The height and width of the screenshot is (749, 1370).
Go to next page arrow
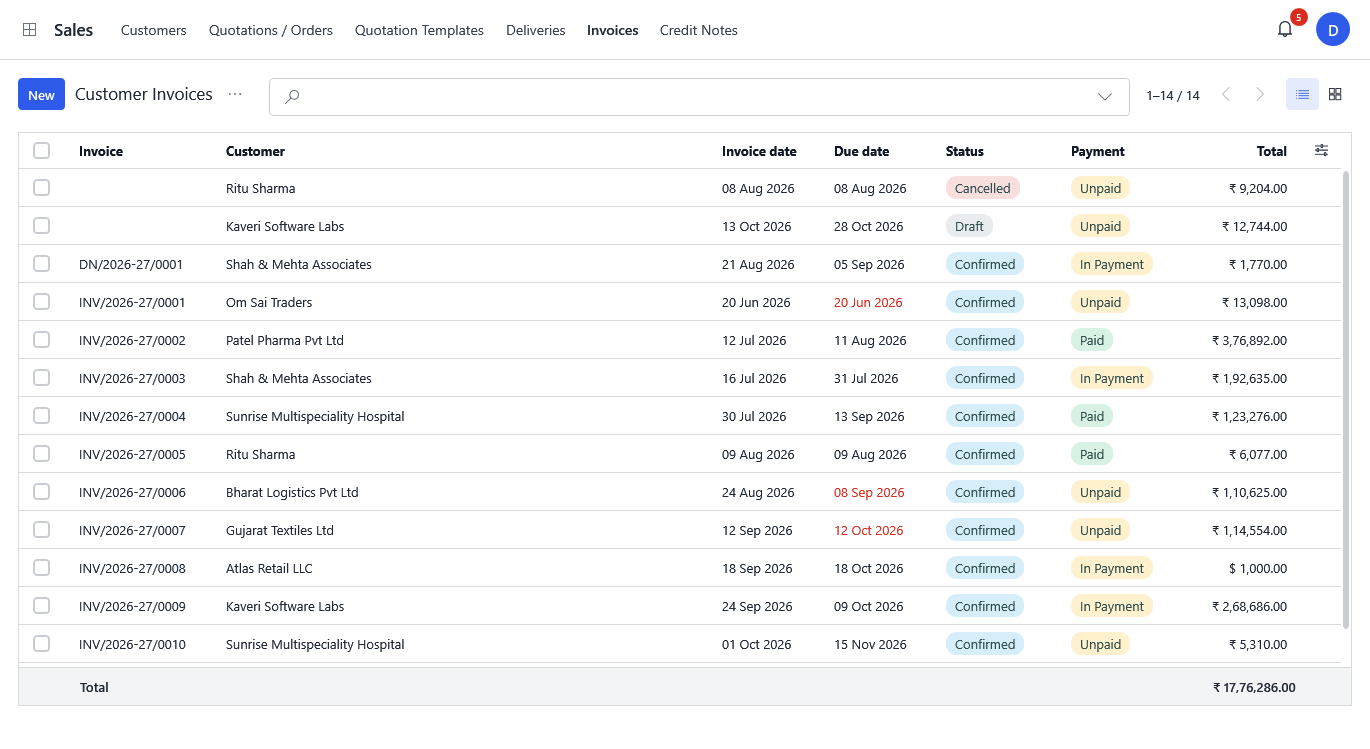click(1260, 95)
